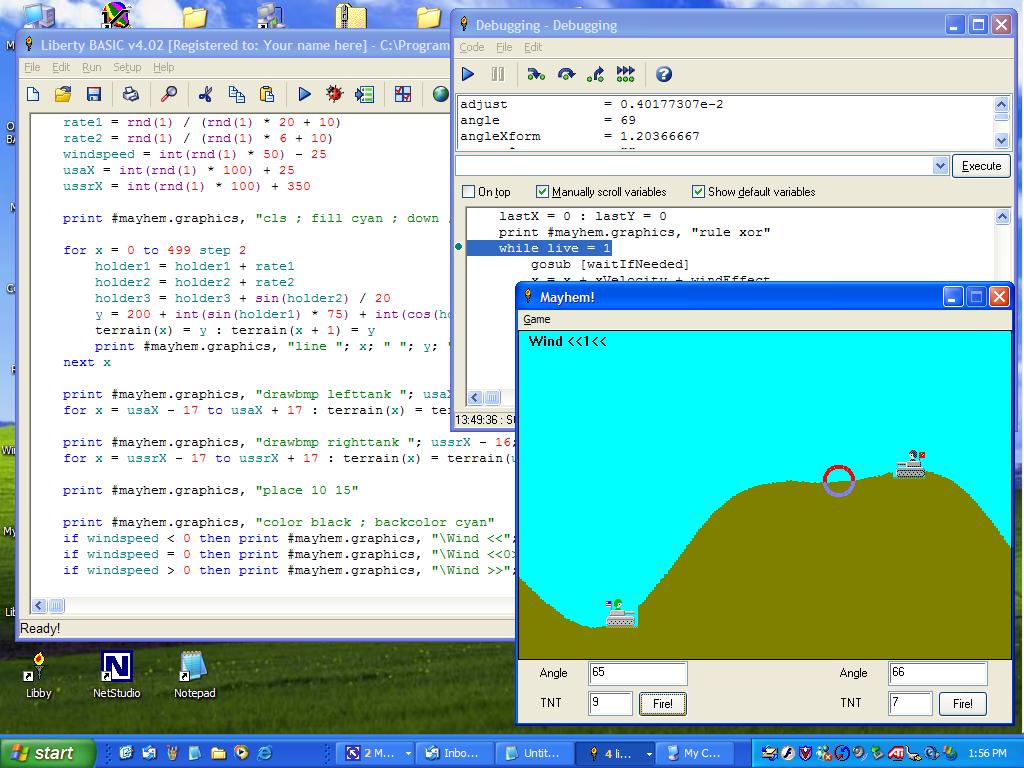Run the program with the blue Run arrow
Screen dimensions: 1024x768
point(305,94)
